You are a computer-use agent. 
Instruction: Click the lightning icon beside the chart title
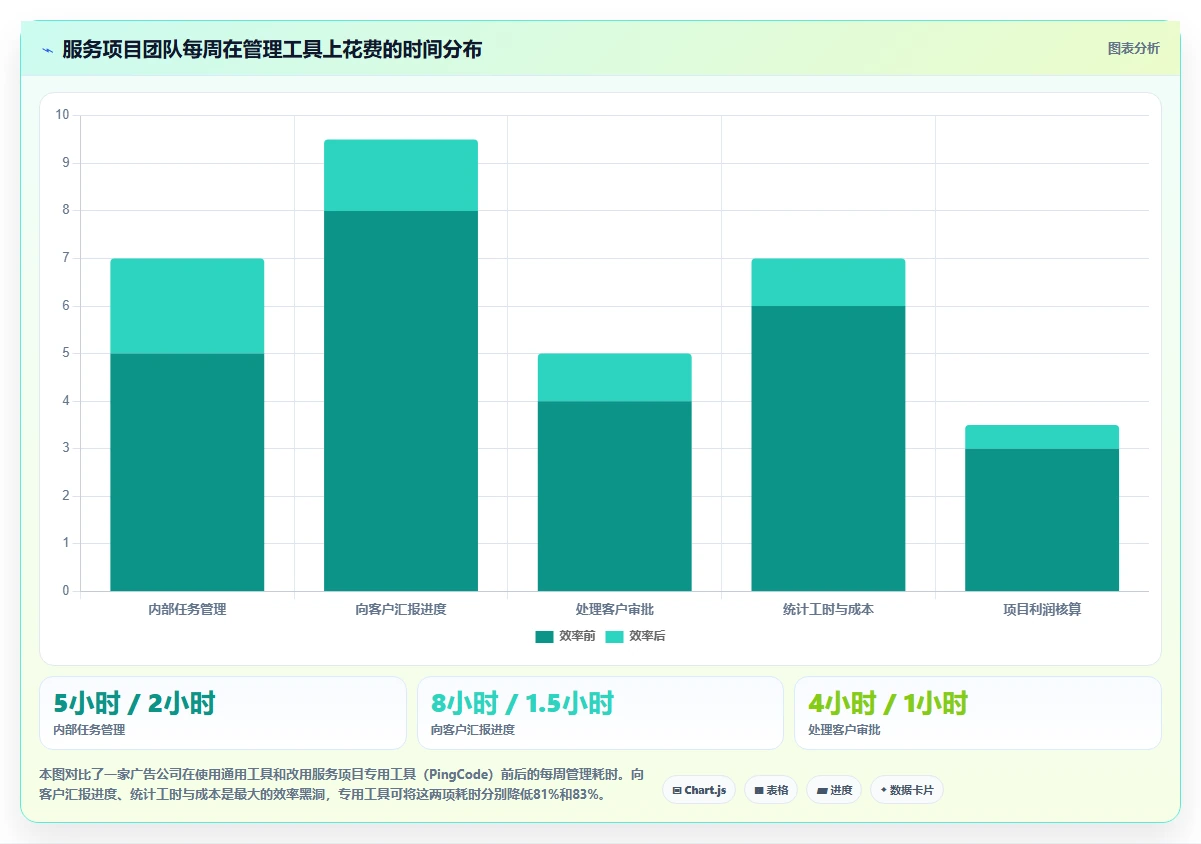[47, 49]
